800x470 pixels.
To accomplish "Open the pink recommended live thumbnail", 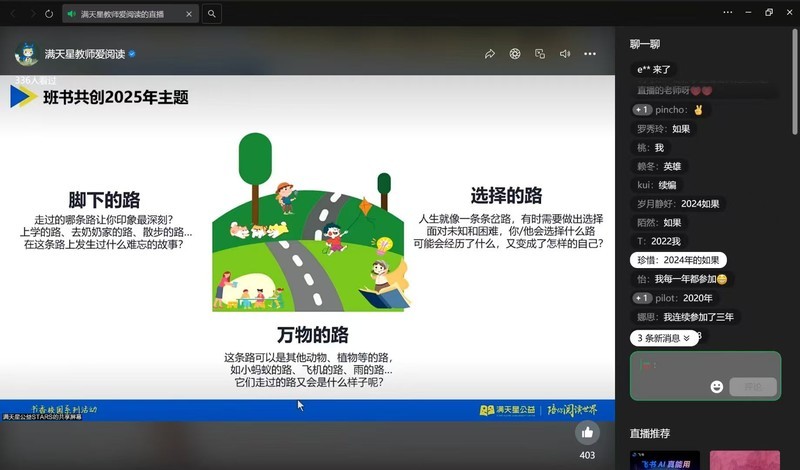I will coord(744,460).
